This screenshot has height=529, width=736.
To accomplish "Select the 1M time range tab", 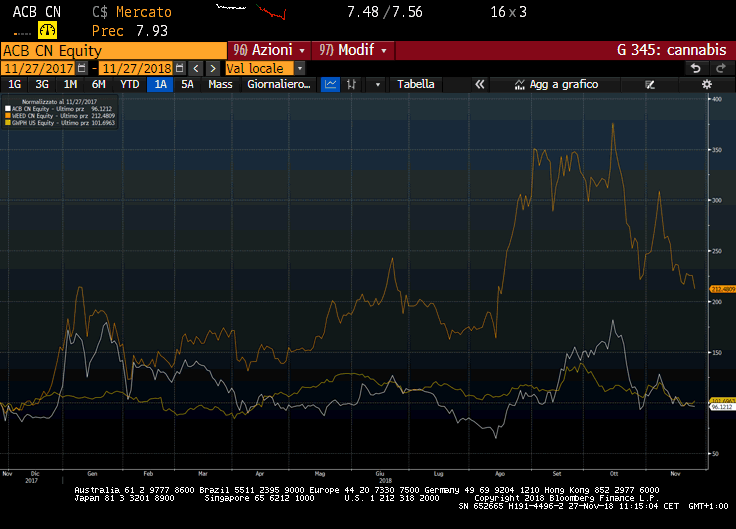I will [70, 84].
